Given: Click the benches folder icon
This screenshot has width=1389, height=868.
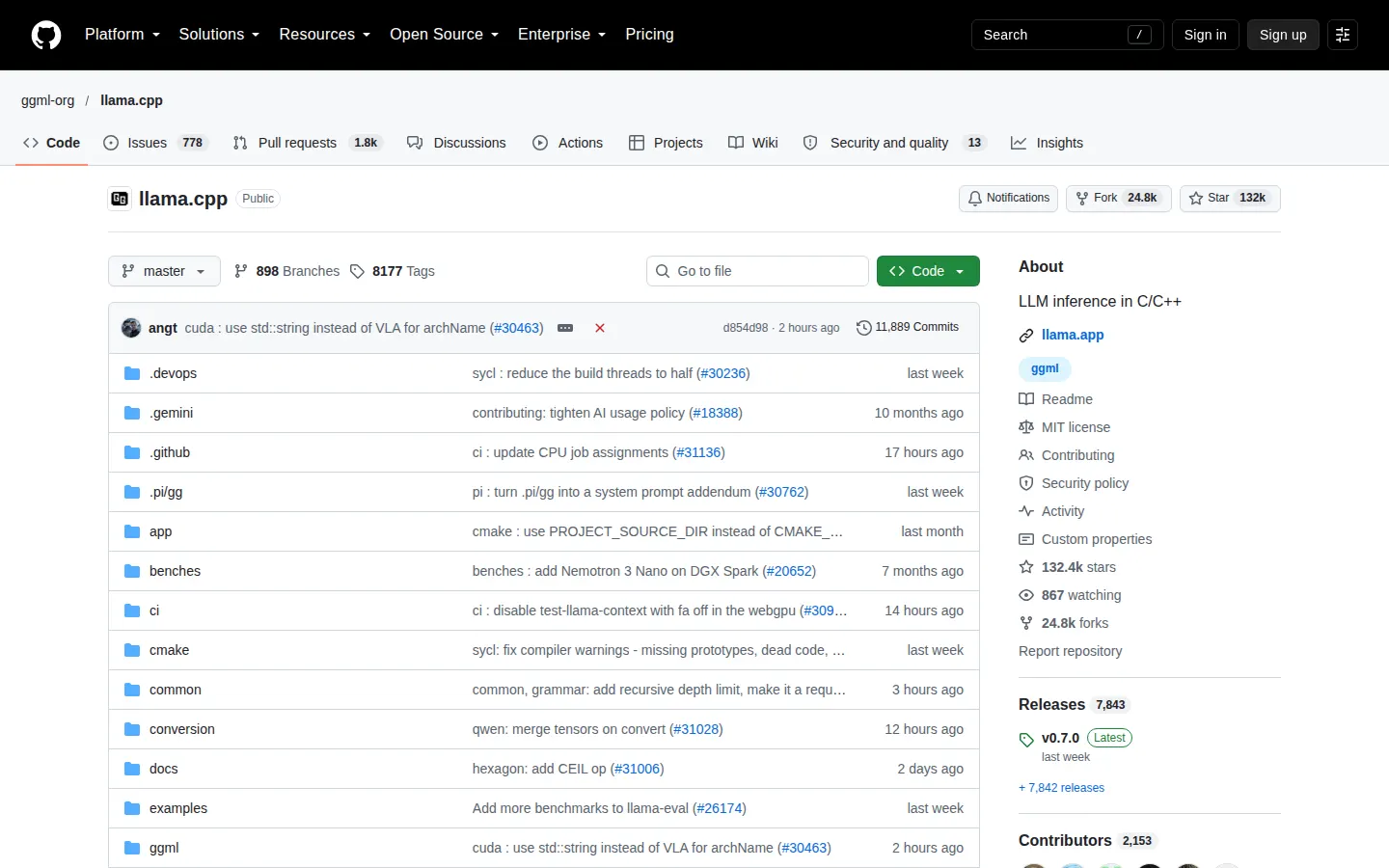Looking at the screenshot, I should [x=132, y=571].
